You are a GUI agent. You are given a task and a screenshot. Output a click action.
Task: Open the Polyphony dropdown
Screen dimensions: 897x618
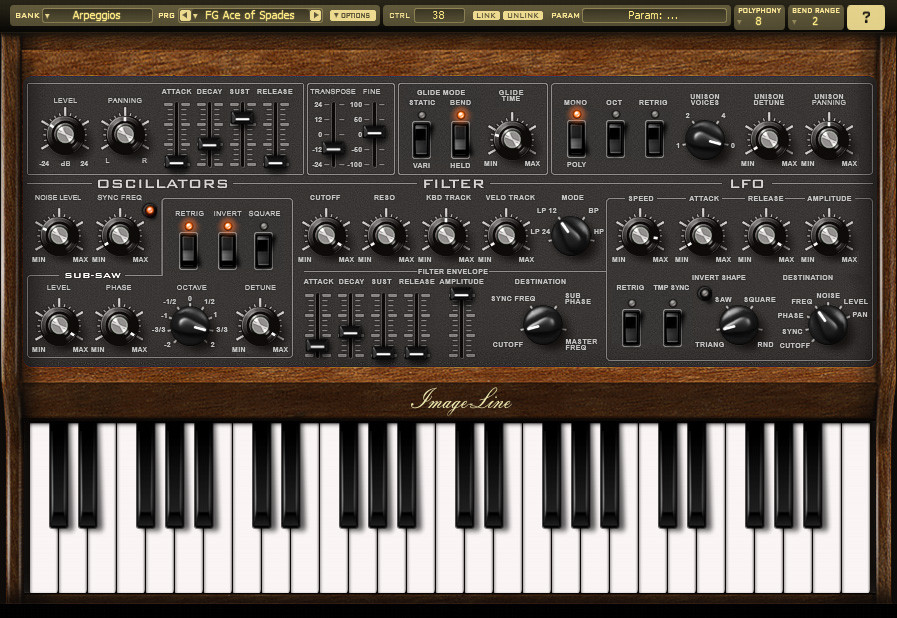[758, 17]
